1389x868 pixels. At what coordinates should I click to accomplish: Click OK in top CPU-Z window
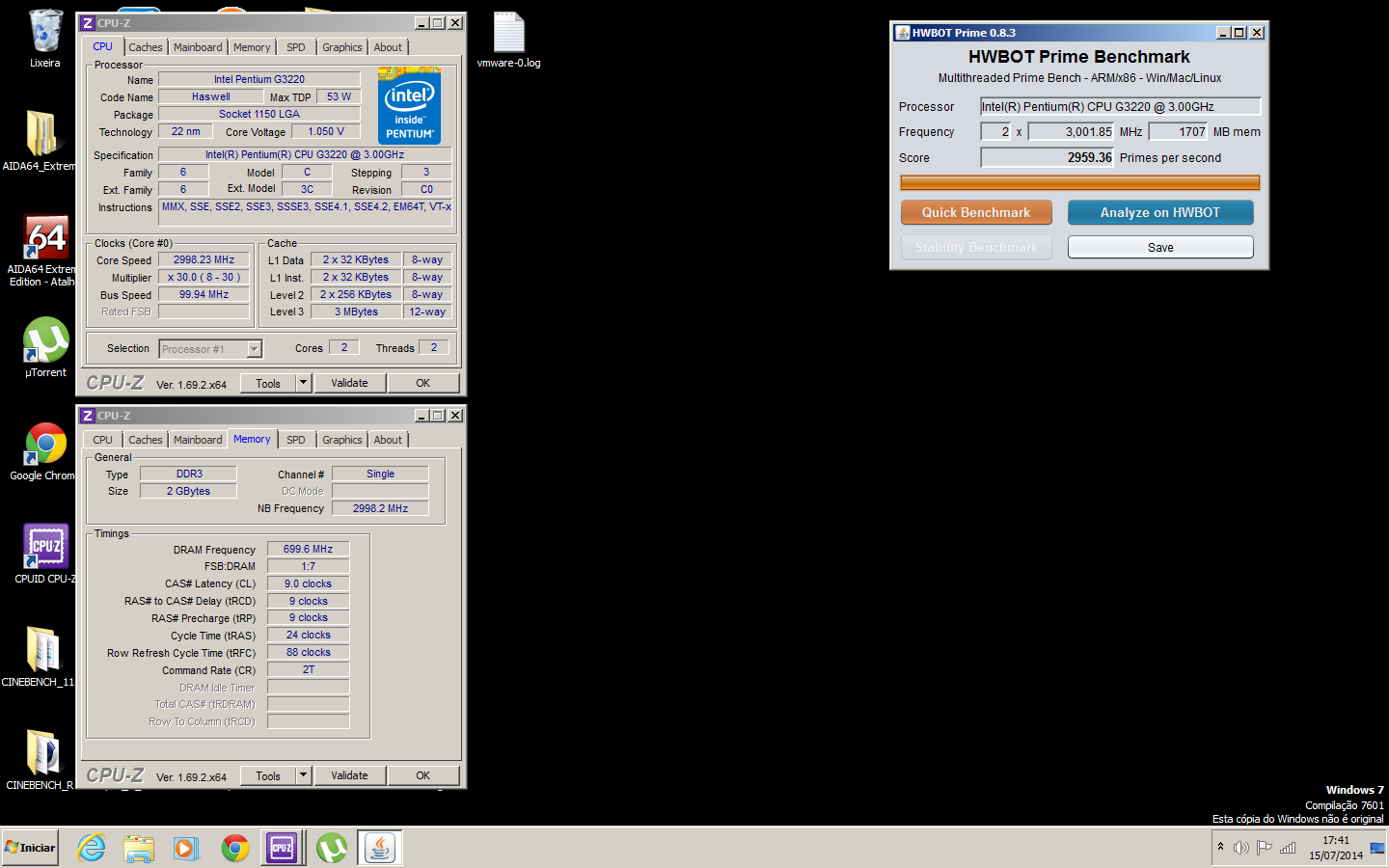(422, 383)
